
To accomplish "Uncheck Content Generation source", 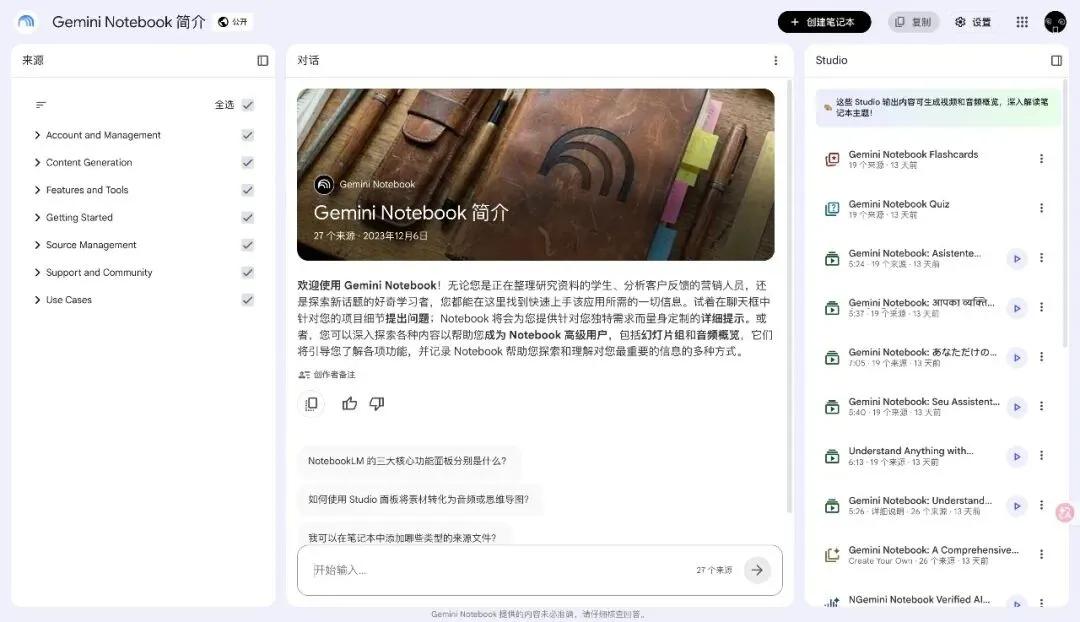I will (x=248, y=163).
